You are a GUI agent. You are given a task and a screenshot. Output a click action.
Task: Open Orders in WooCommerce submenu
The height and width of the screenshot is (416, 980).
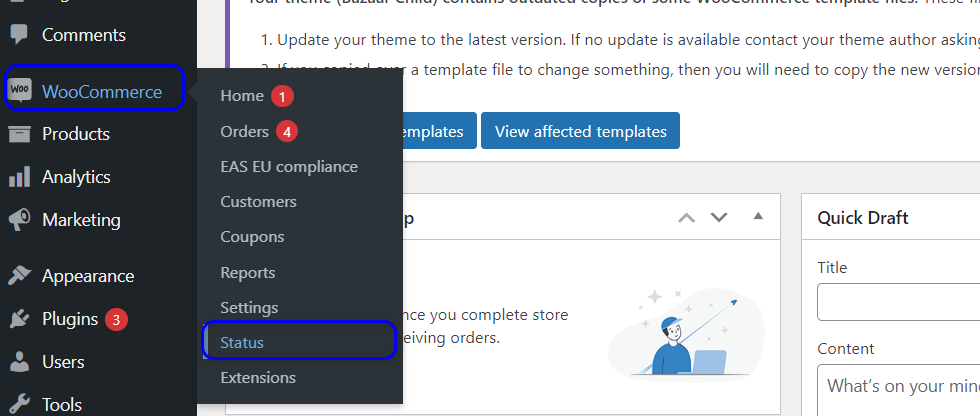244,131
